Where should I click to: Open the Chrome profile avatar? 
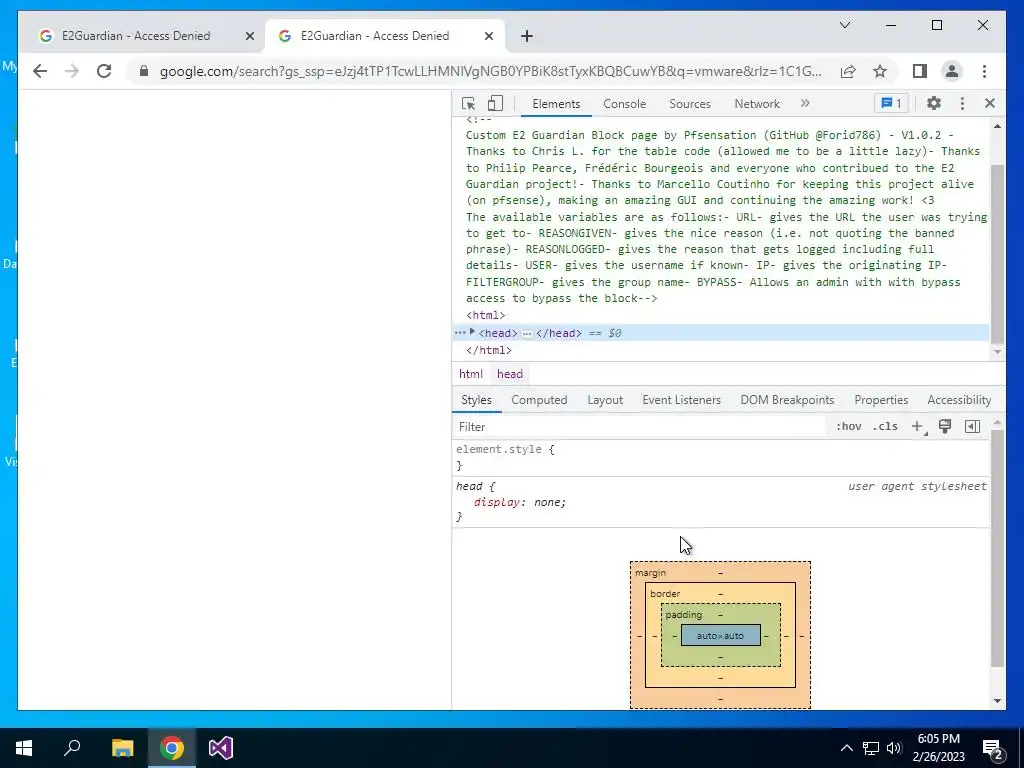(952, 71)
